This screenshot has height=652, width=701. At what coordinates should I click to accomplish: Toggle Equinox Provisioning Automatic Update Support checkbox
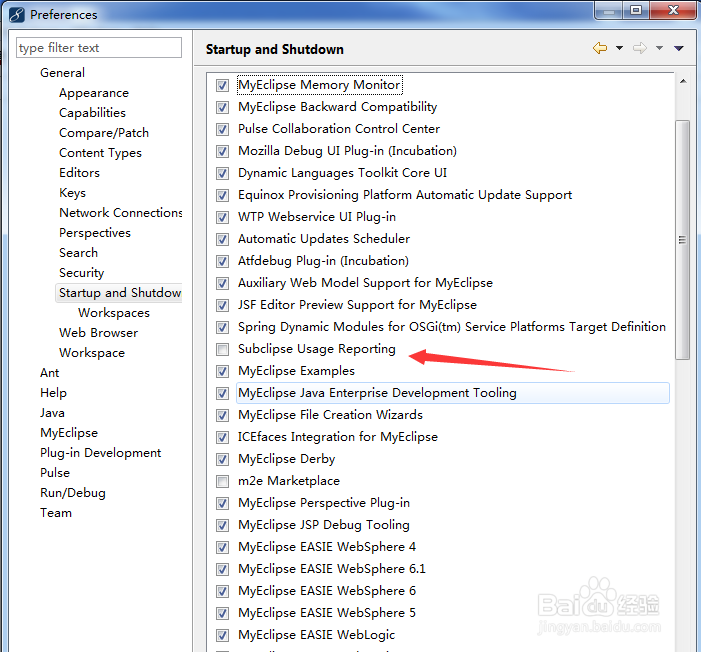point(222,195)
